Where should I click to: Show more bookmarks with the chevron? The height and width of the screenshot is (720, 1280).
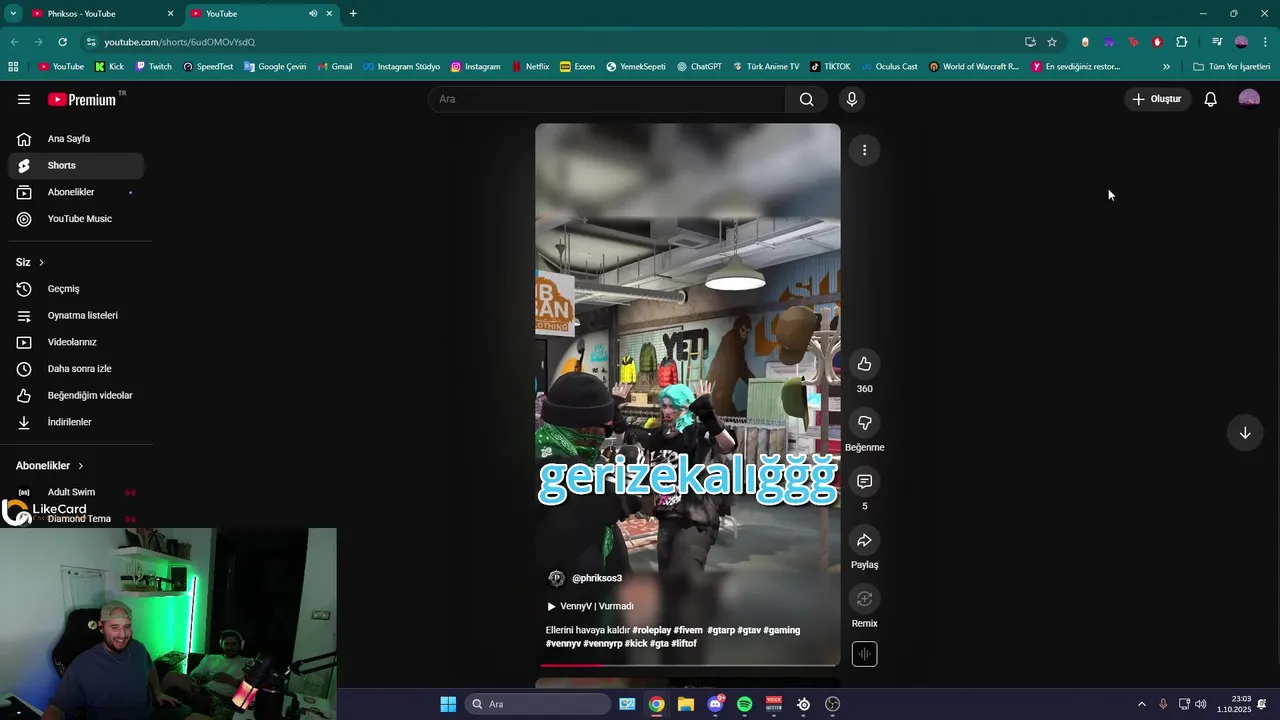point(1166,67)
